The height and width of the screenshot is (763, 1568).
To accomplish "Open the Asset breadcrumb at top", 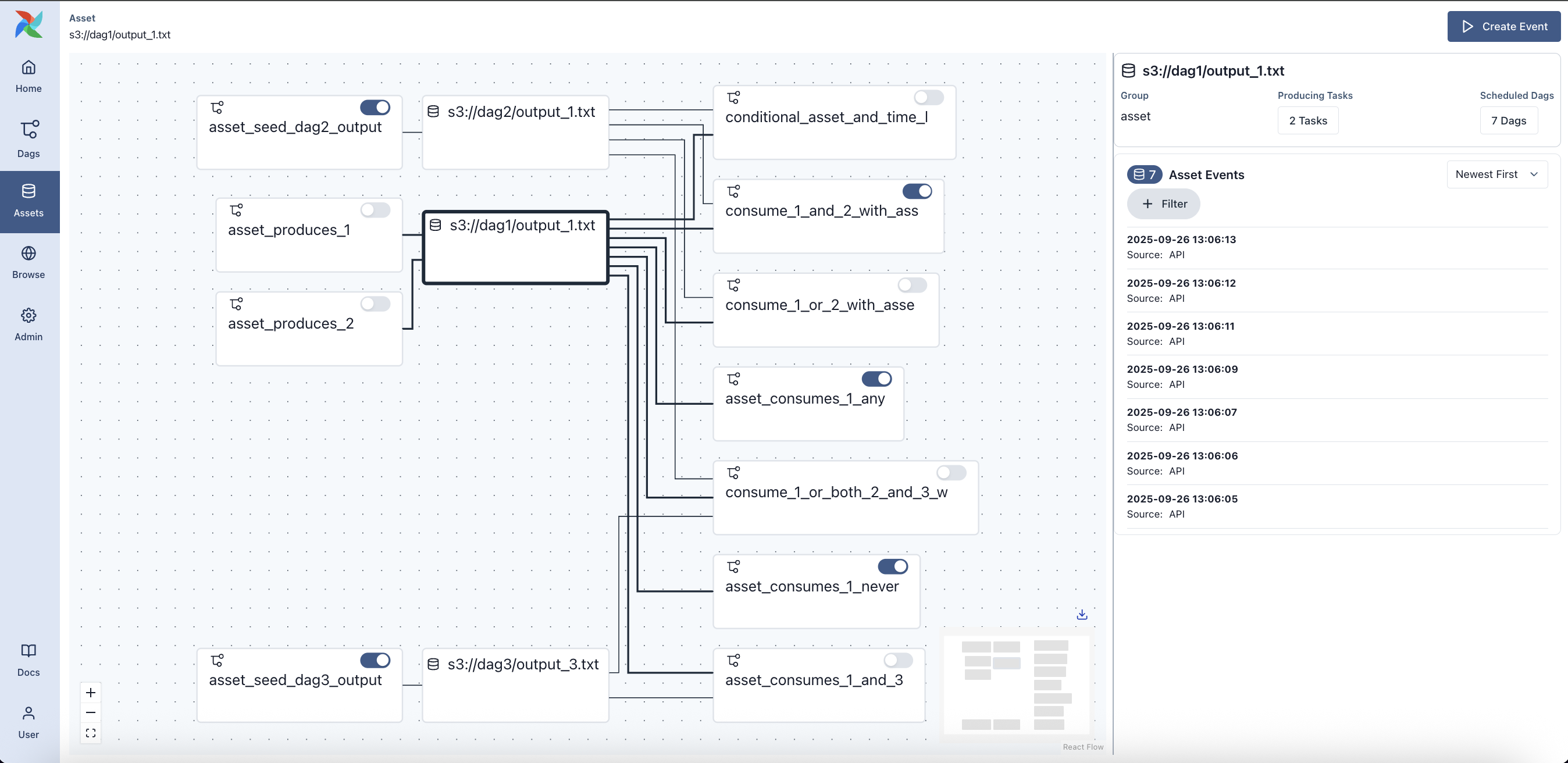I will 82,18.
